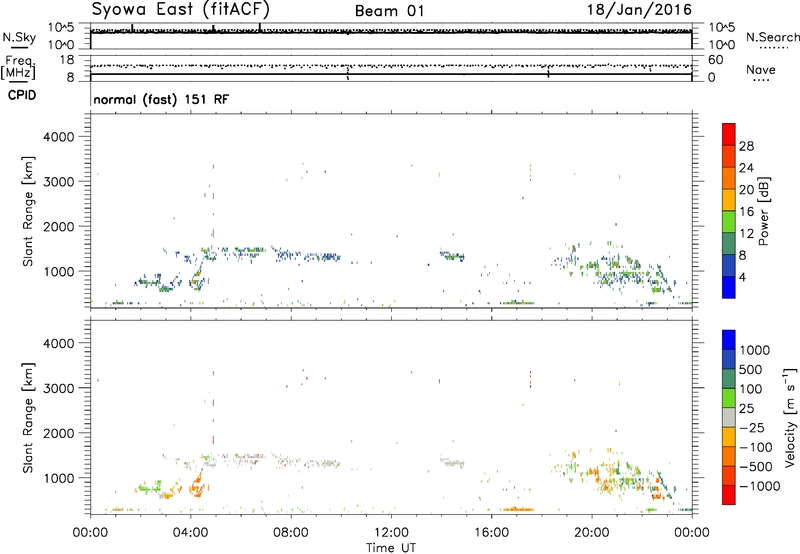This screenshot has height=554, width=800.
Task: Click the 'Power [dB]' colorbar label
Action: 764,211
